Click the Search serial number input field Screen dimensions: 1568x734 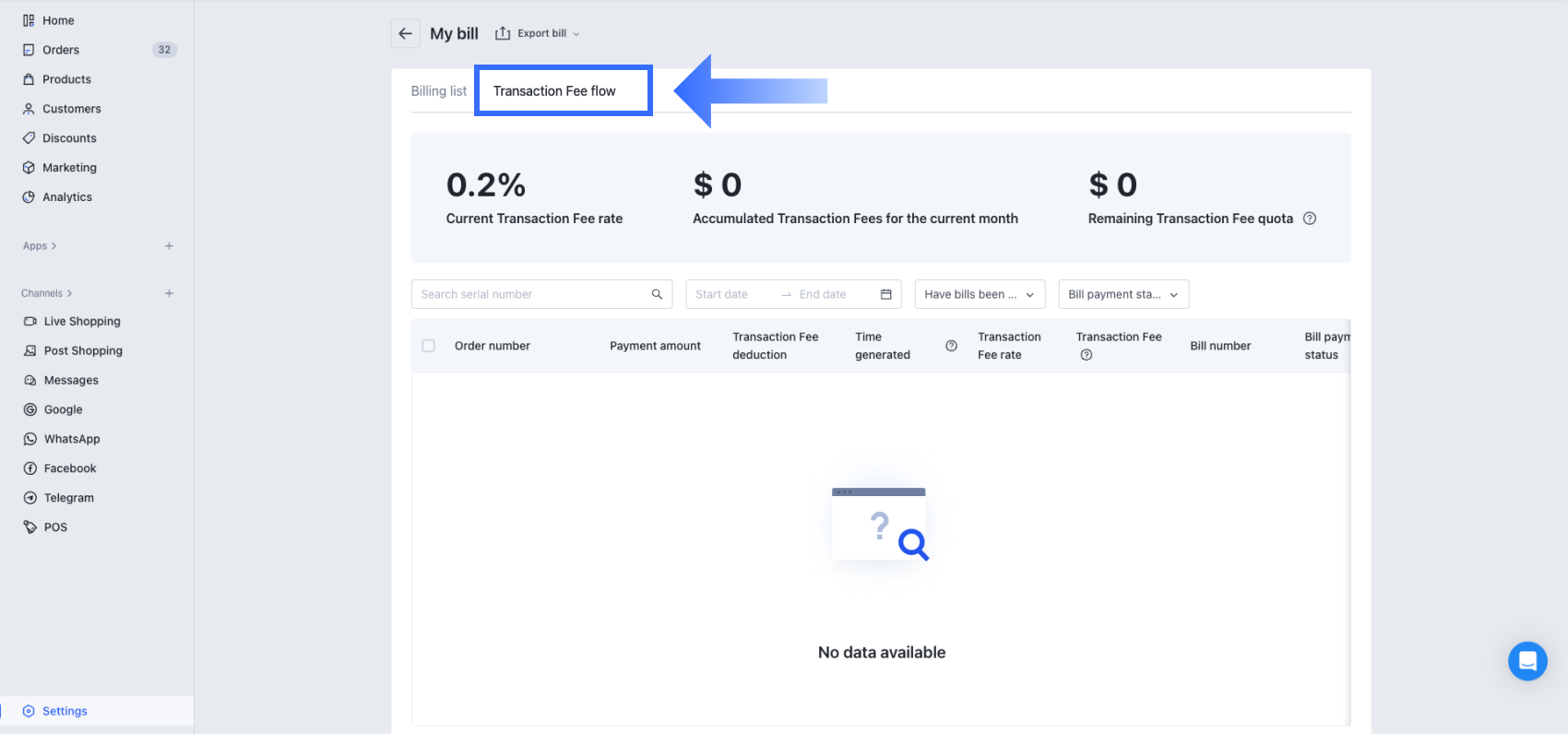coord(530,294)
